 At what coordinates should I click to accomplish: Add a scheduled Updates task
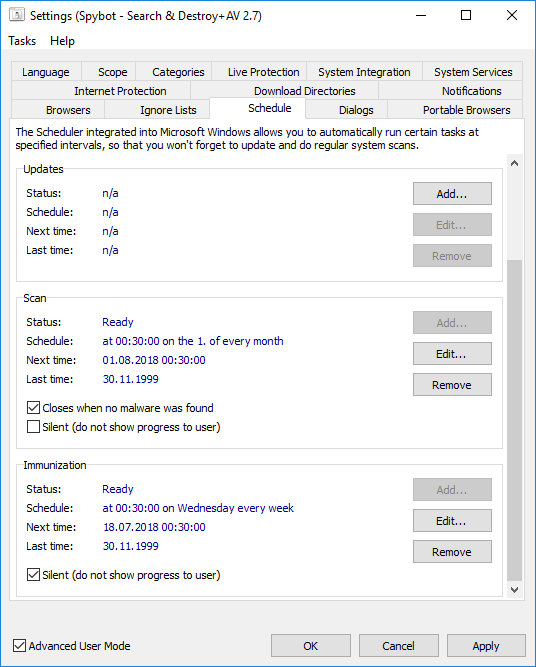point(452,194)
